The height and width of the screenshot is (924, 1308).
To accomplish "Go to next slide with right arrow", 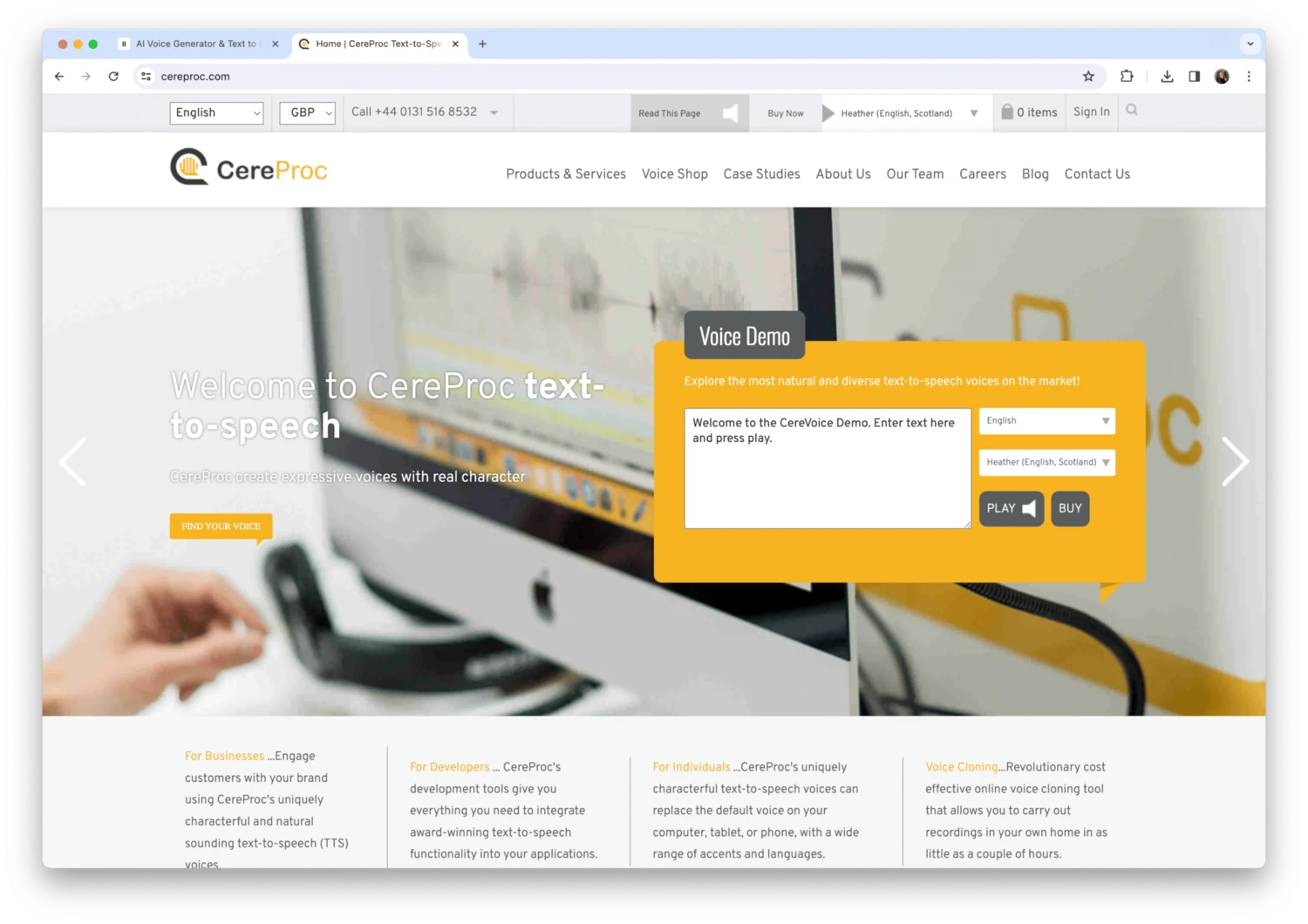I will [x=1235, y=461].
